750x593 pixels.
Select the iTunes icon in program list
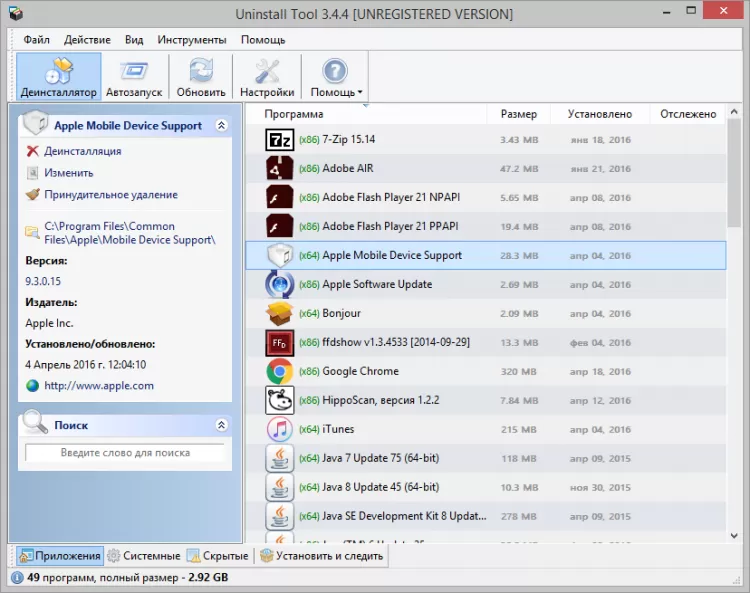[279, 429]
